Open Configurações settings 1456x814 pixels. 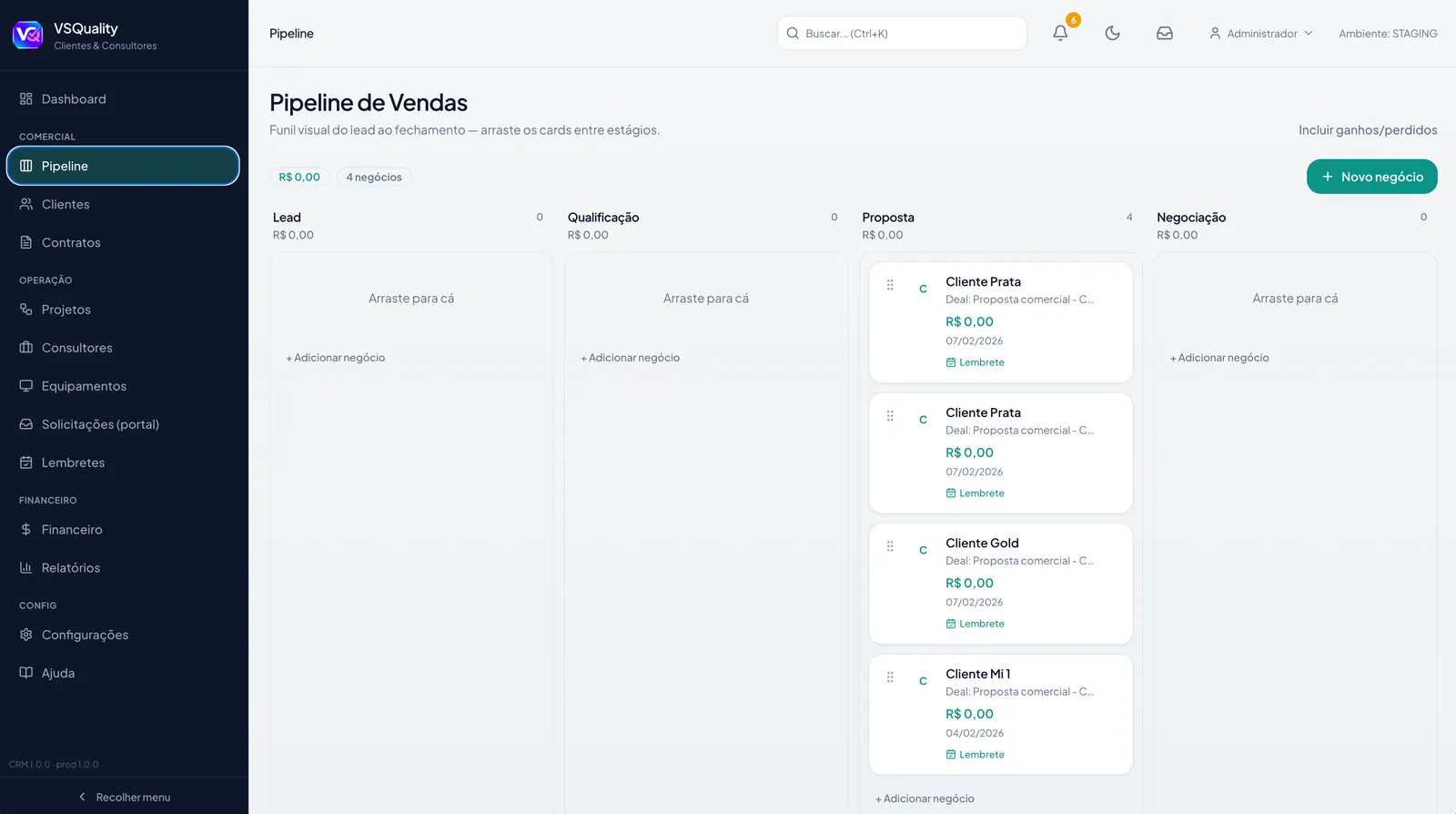tap(124, 635)
